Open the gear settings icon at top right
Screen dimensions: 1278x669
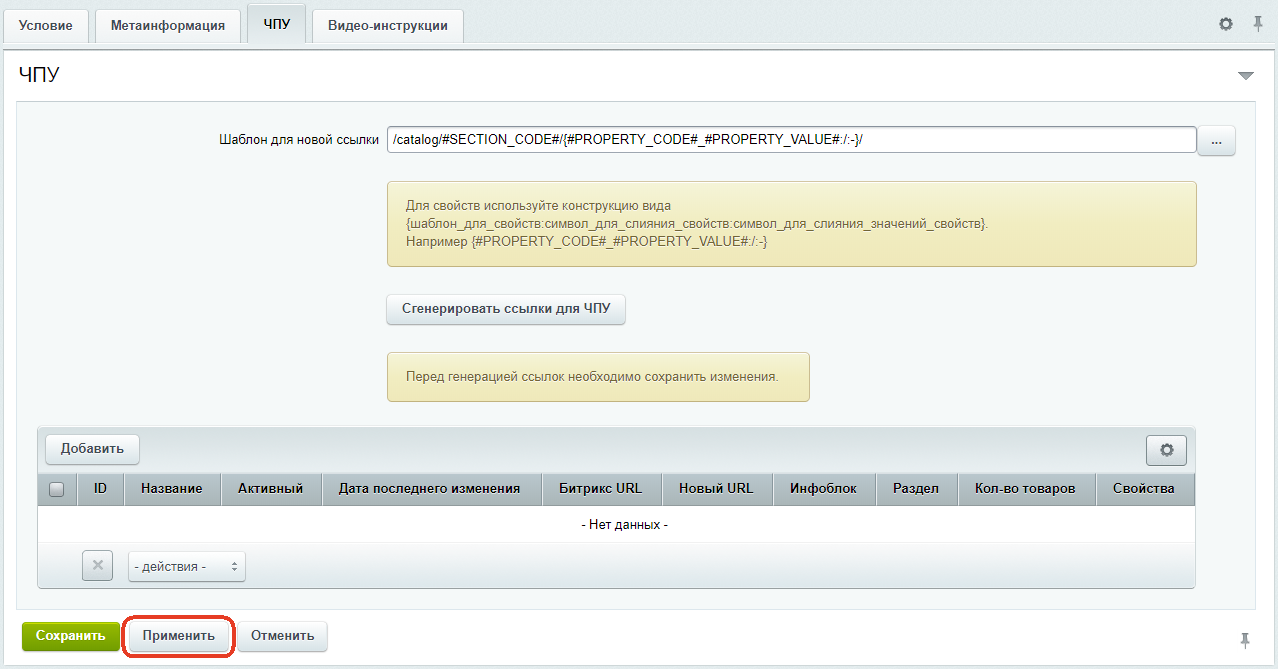pyautogui.click(x=1226, y=24)
